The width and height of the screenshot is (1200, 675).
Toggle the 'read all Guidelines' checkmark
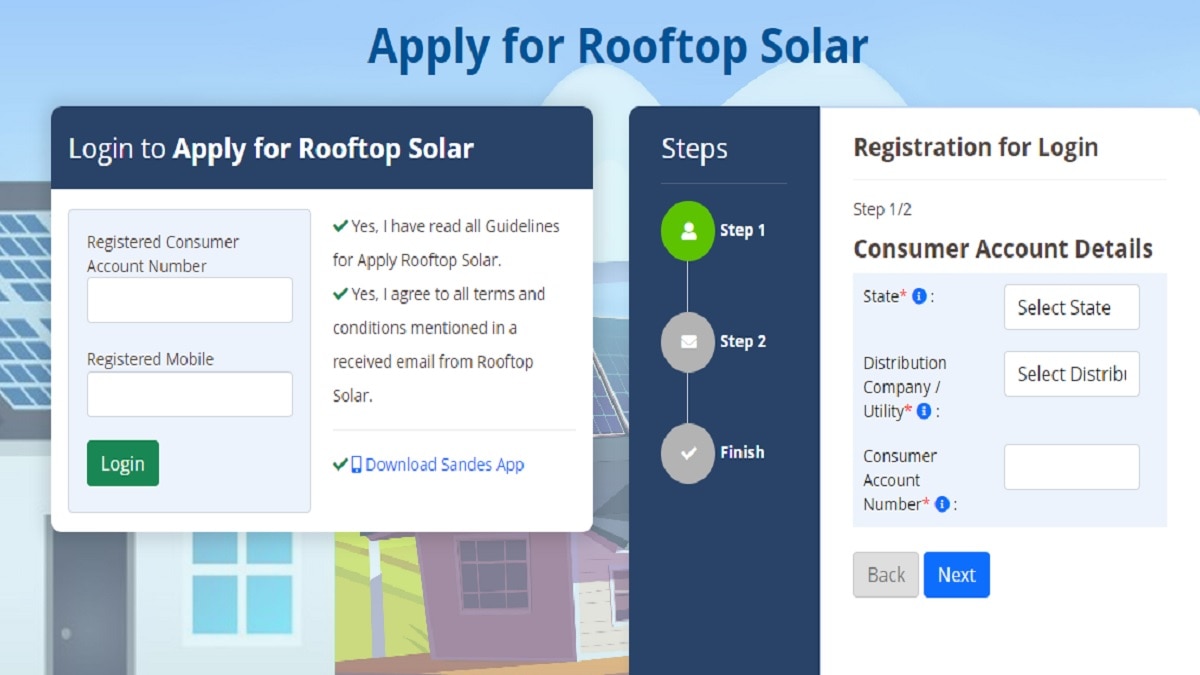[x=340, y=226]
